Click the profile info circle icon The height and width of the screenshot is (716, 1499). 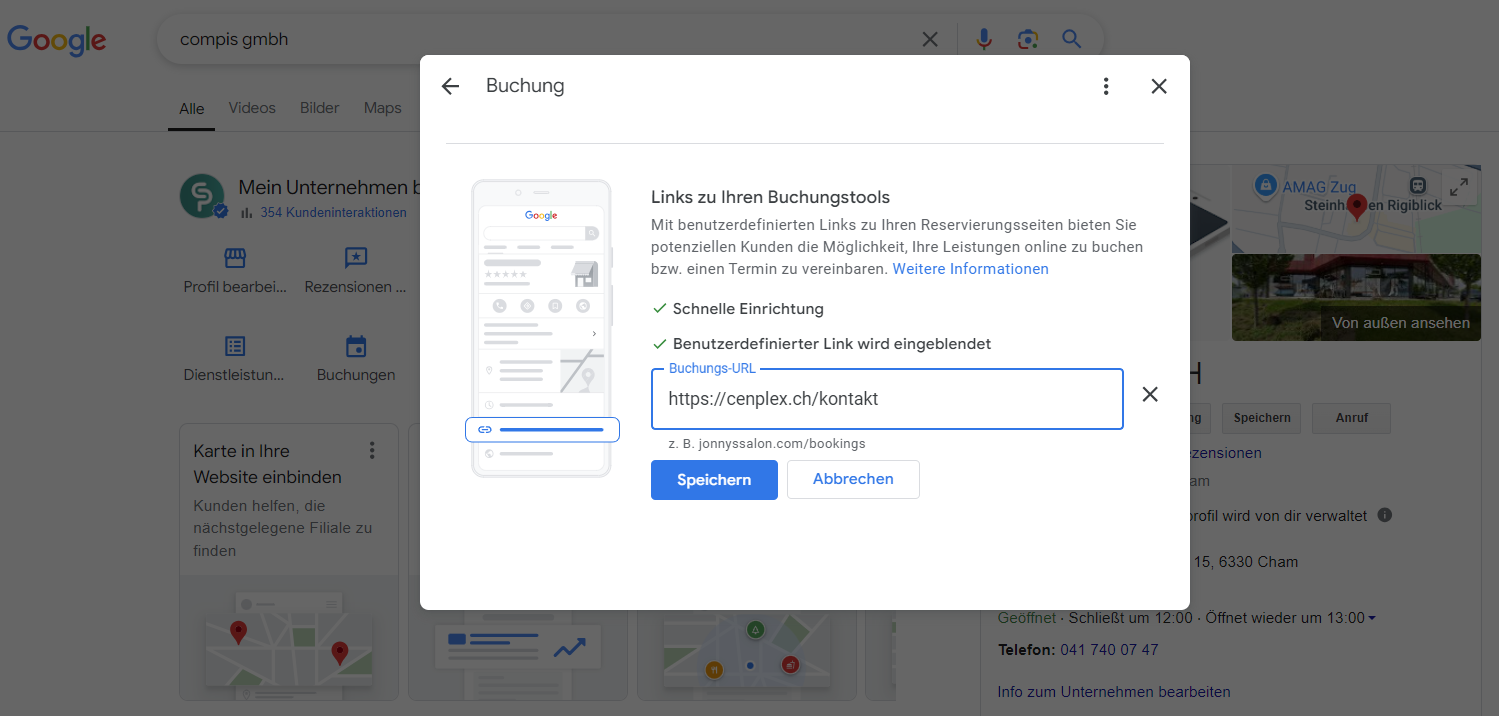coord(1385,516)
